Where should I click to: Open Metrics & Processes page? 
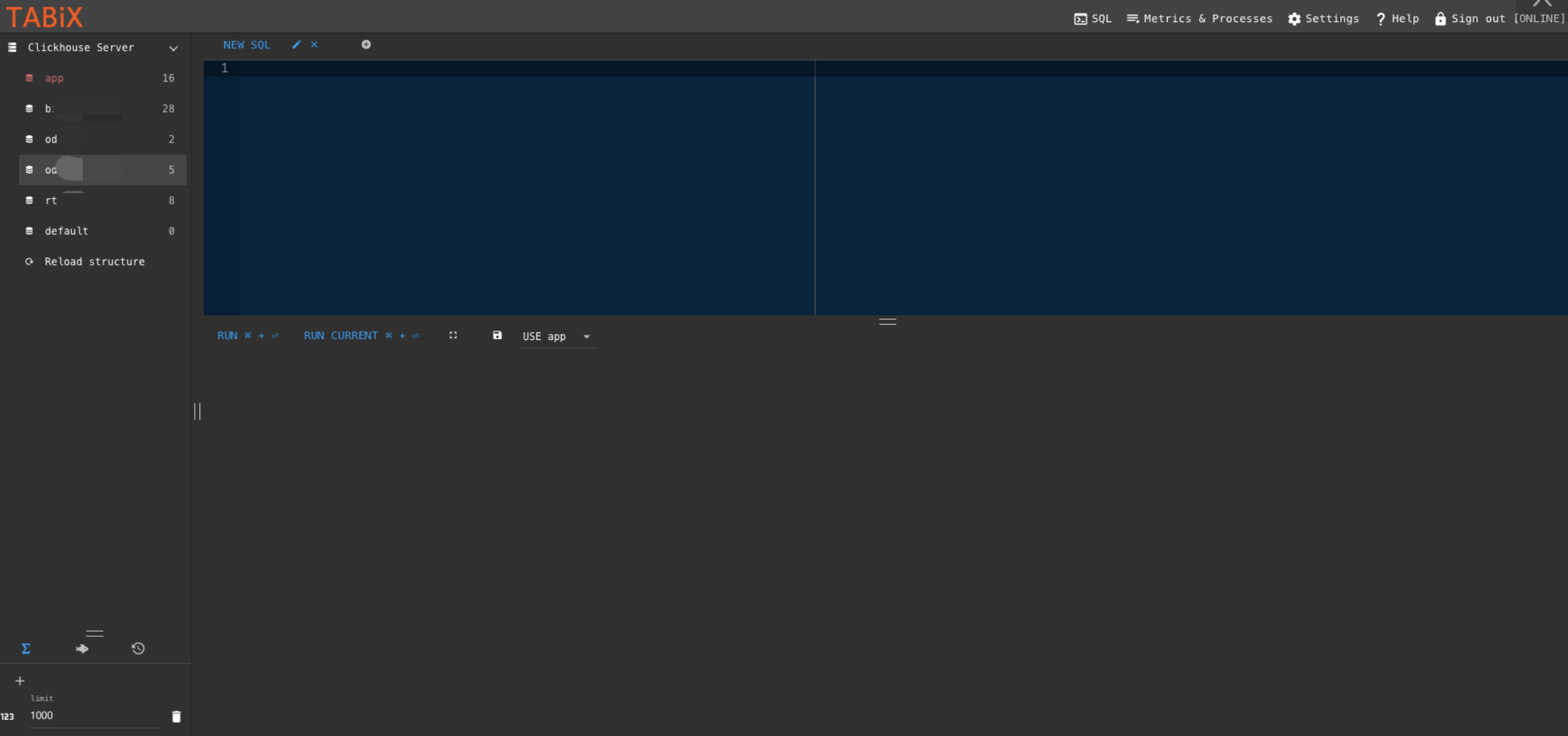pyautogui.click(x=1199, y=19)
